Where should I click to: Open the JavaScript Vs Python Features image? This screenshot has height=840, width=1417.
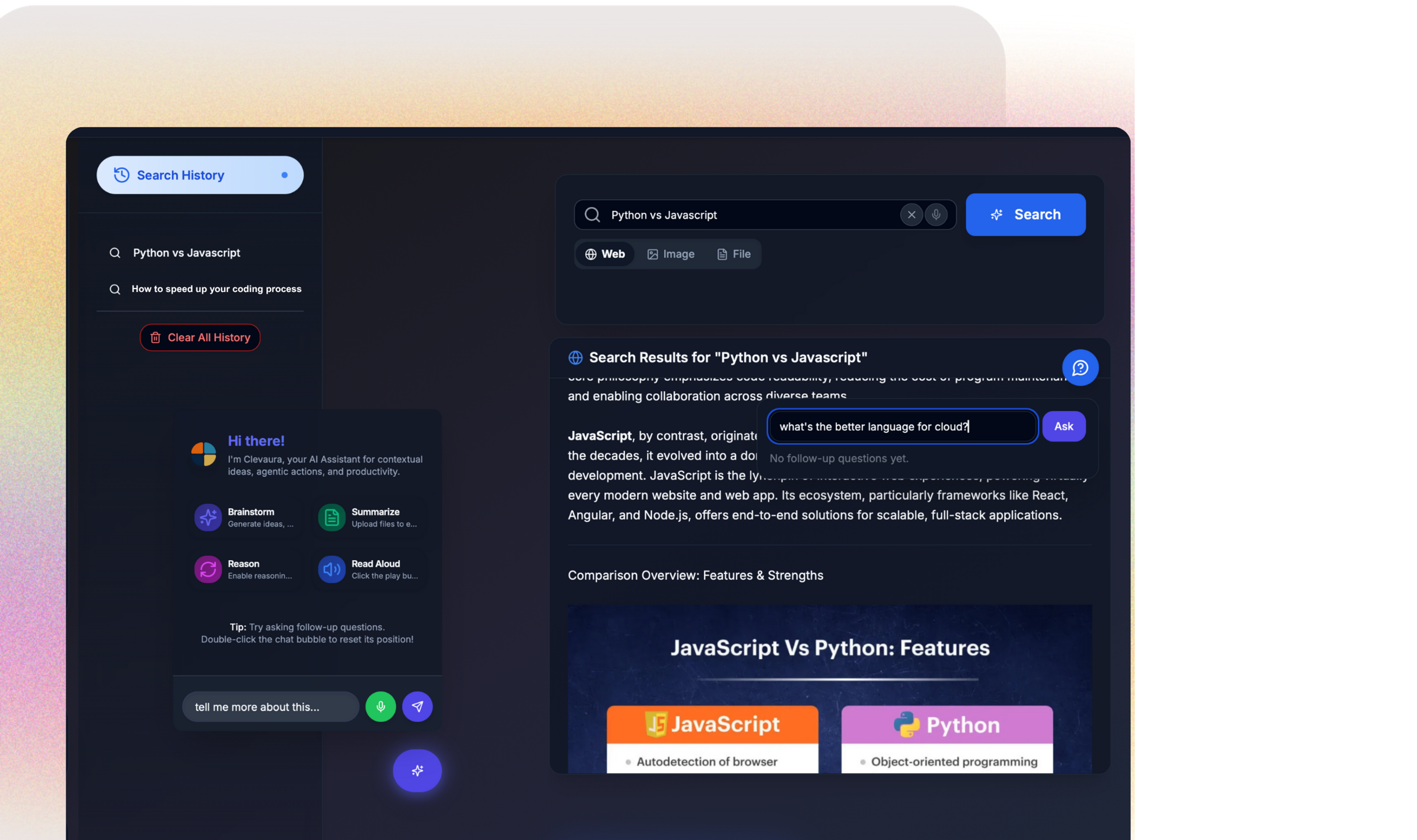click(830, 689)
